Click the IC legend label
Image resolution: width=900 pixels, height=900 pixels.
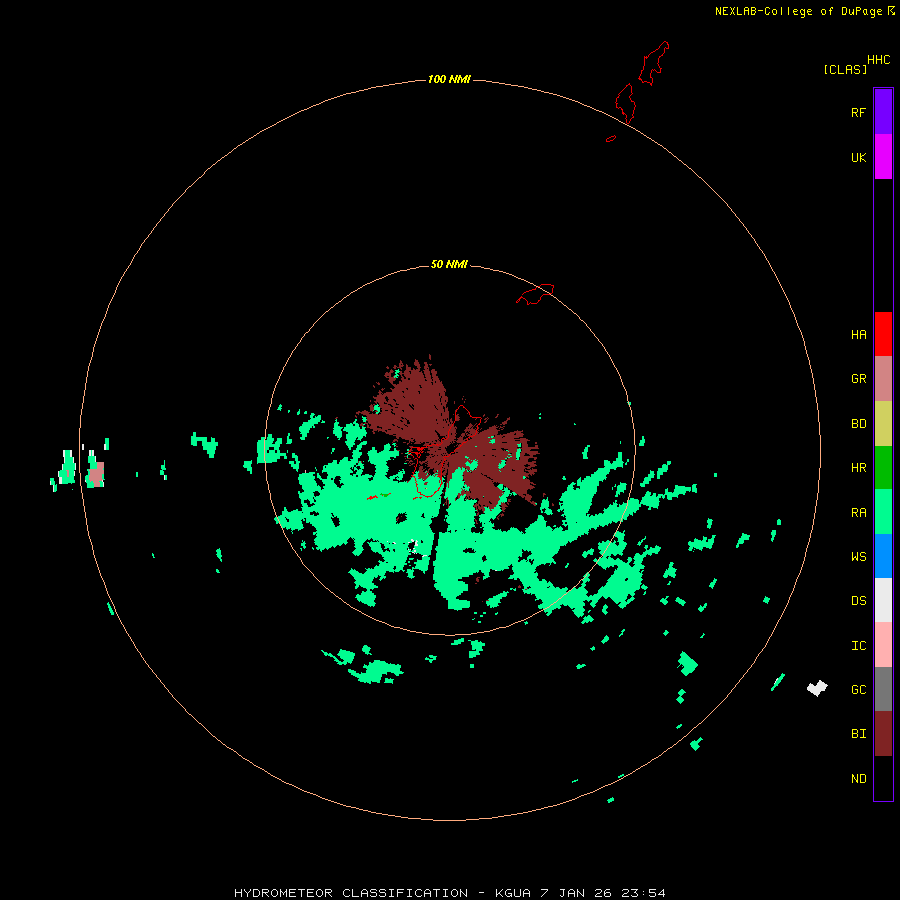click(x=858, y=646)
